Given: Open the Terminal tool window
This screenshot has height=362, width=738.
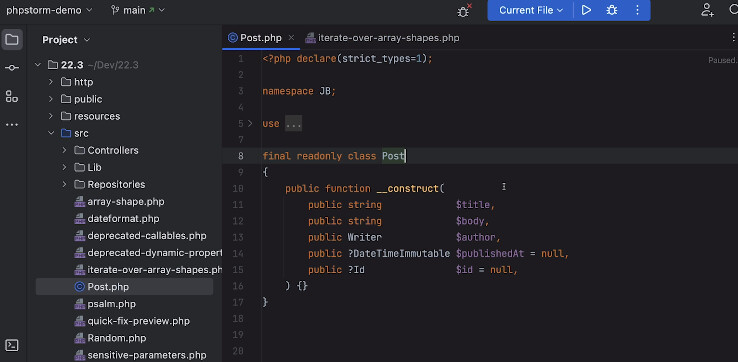Looking at the screenshot, I should (x=12, y=345).
